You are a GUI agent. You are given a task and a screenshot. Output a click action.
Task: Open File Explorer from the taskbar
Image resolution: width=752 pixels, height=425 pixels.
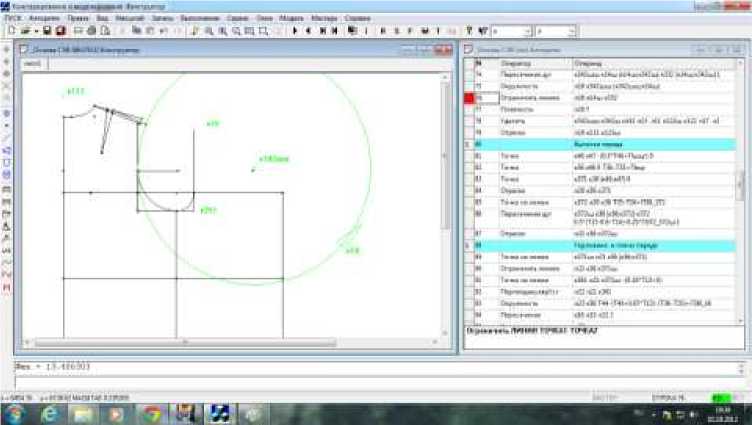pos(83,414)
